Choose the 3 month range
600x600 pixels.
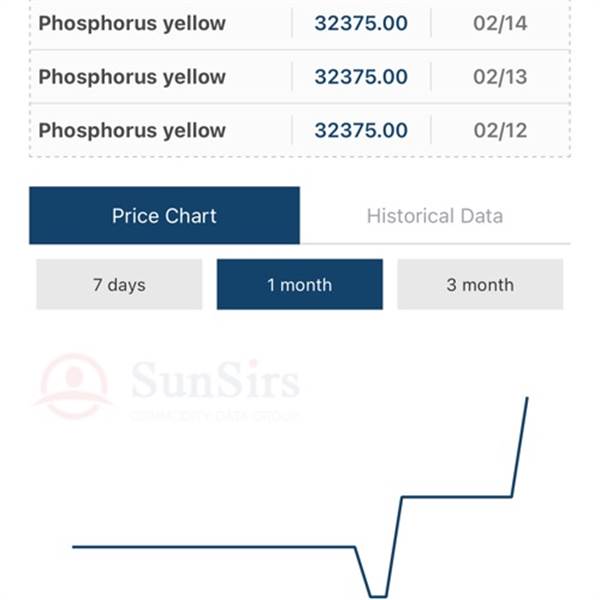(480, 284)
